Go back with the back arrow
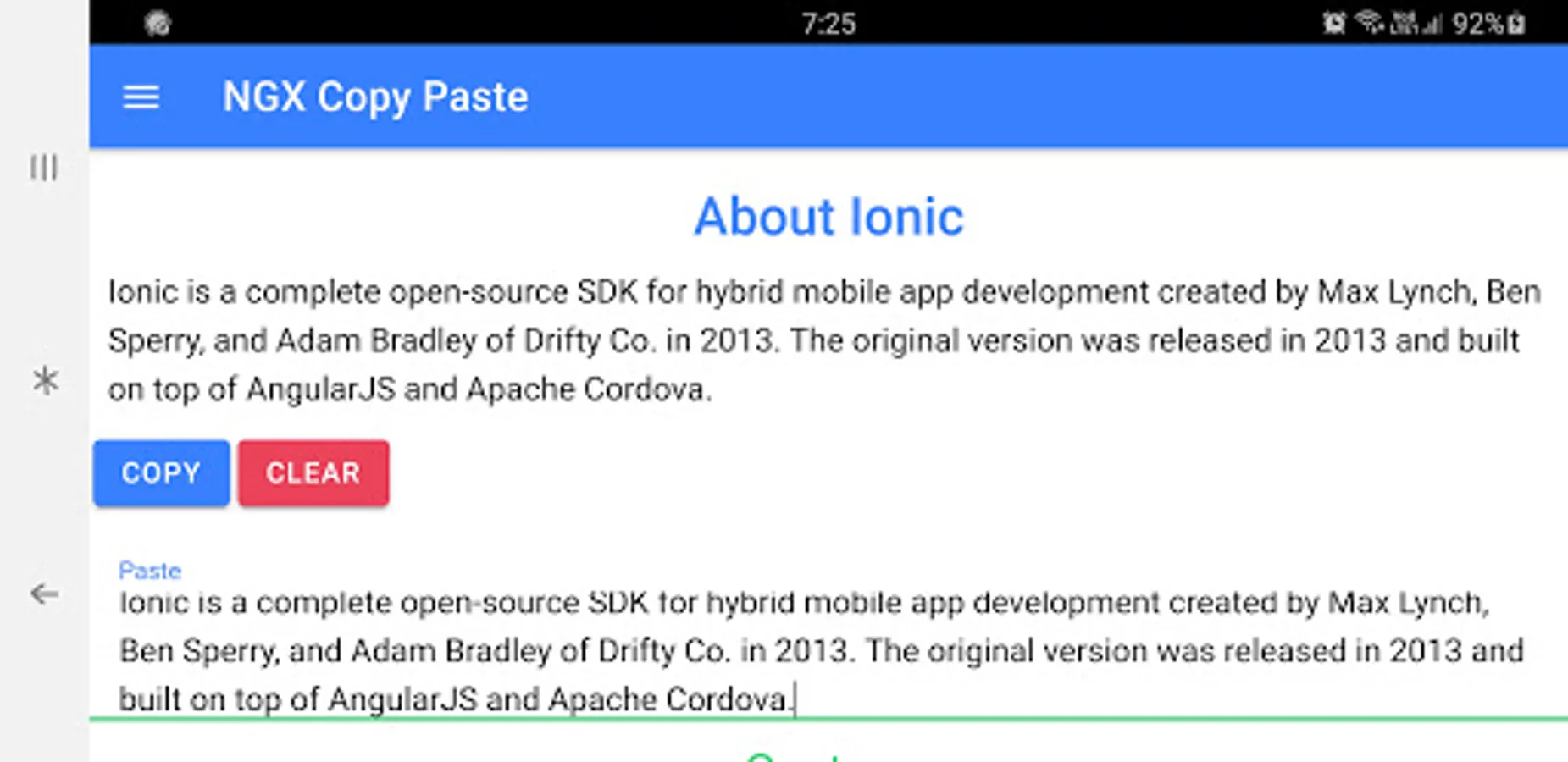The width and height of the screenshot is (1568, 762). [44, 594]
